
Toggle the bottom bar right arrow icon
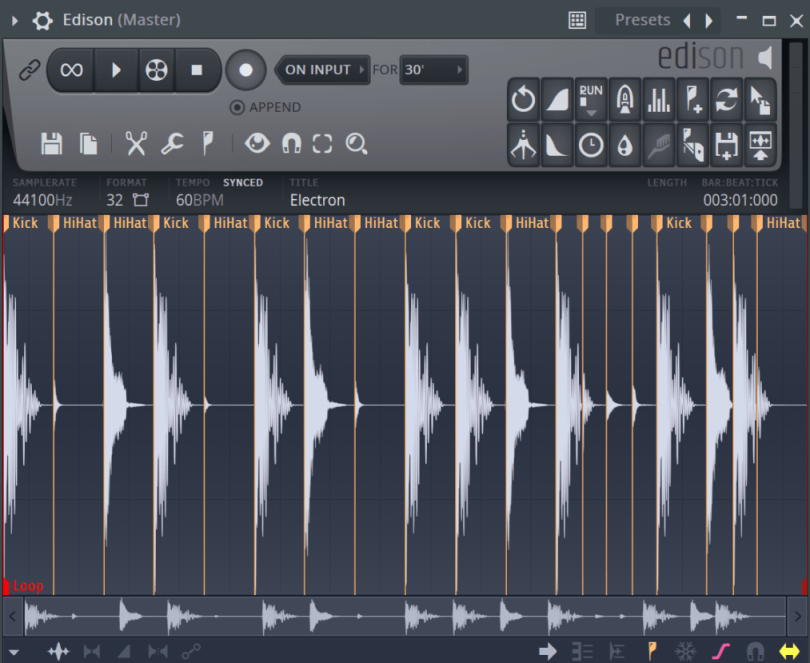point(548,652)
